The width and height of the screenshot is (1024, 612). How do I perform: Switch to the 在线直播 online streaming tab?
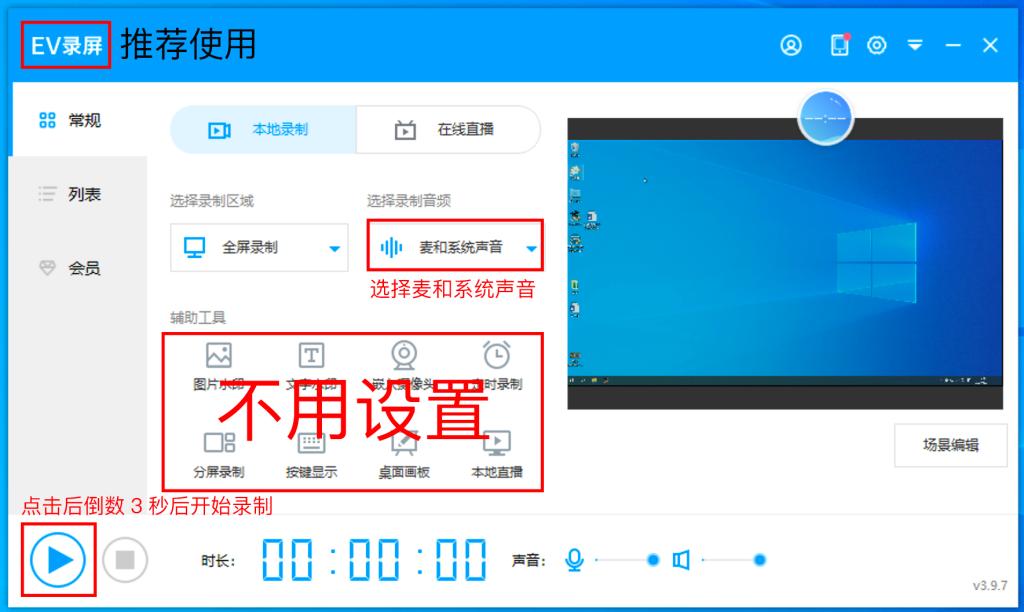448,129
